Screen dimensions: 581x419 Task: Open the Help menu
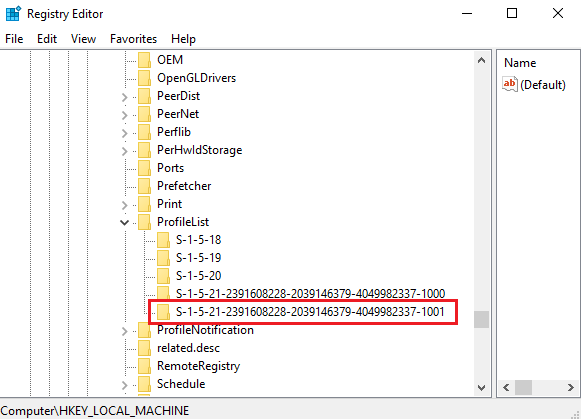point(183,39)
